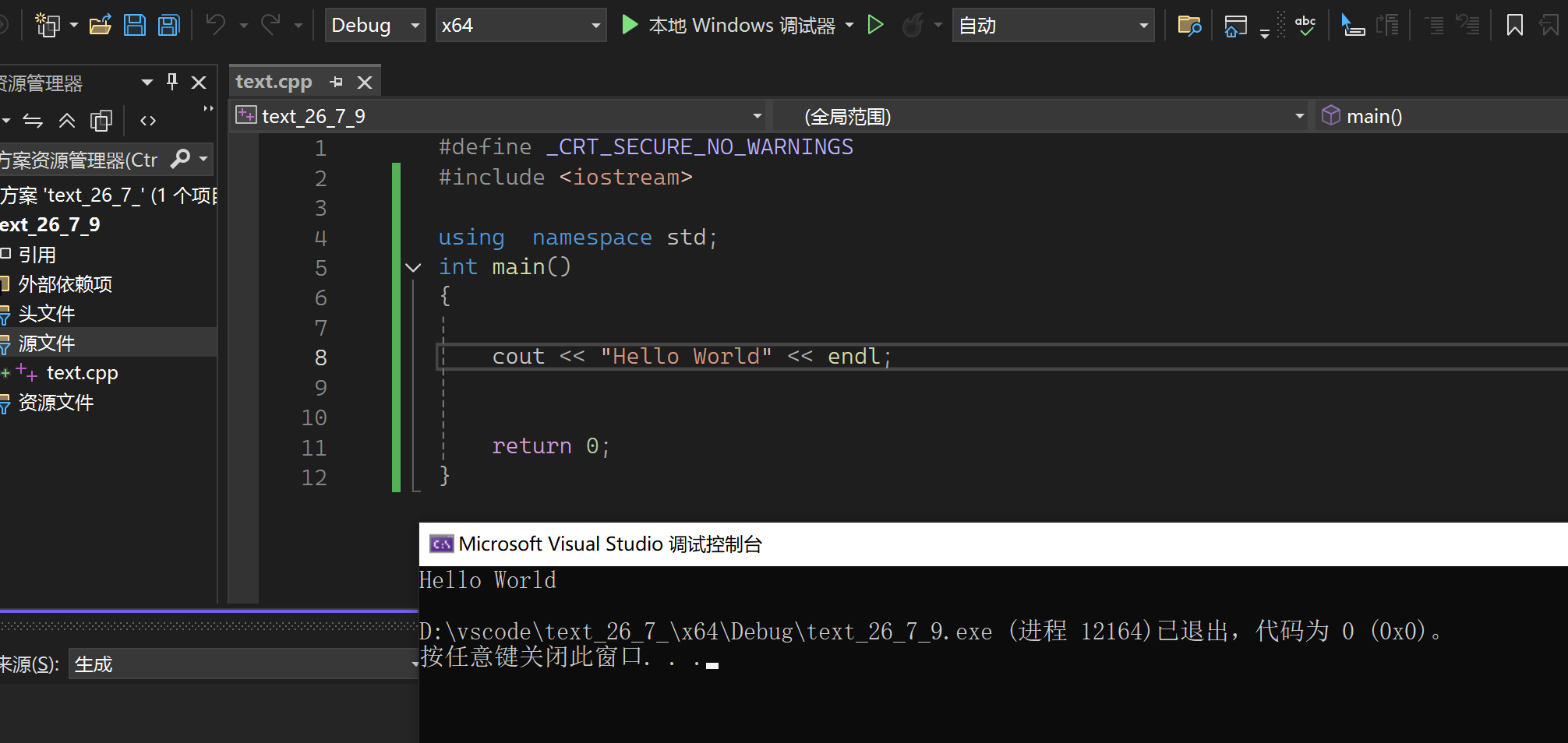Screen dimensions: 1568x743
Task: Click the window with home icon
Action: click(x=1236, y=26)
